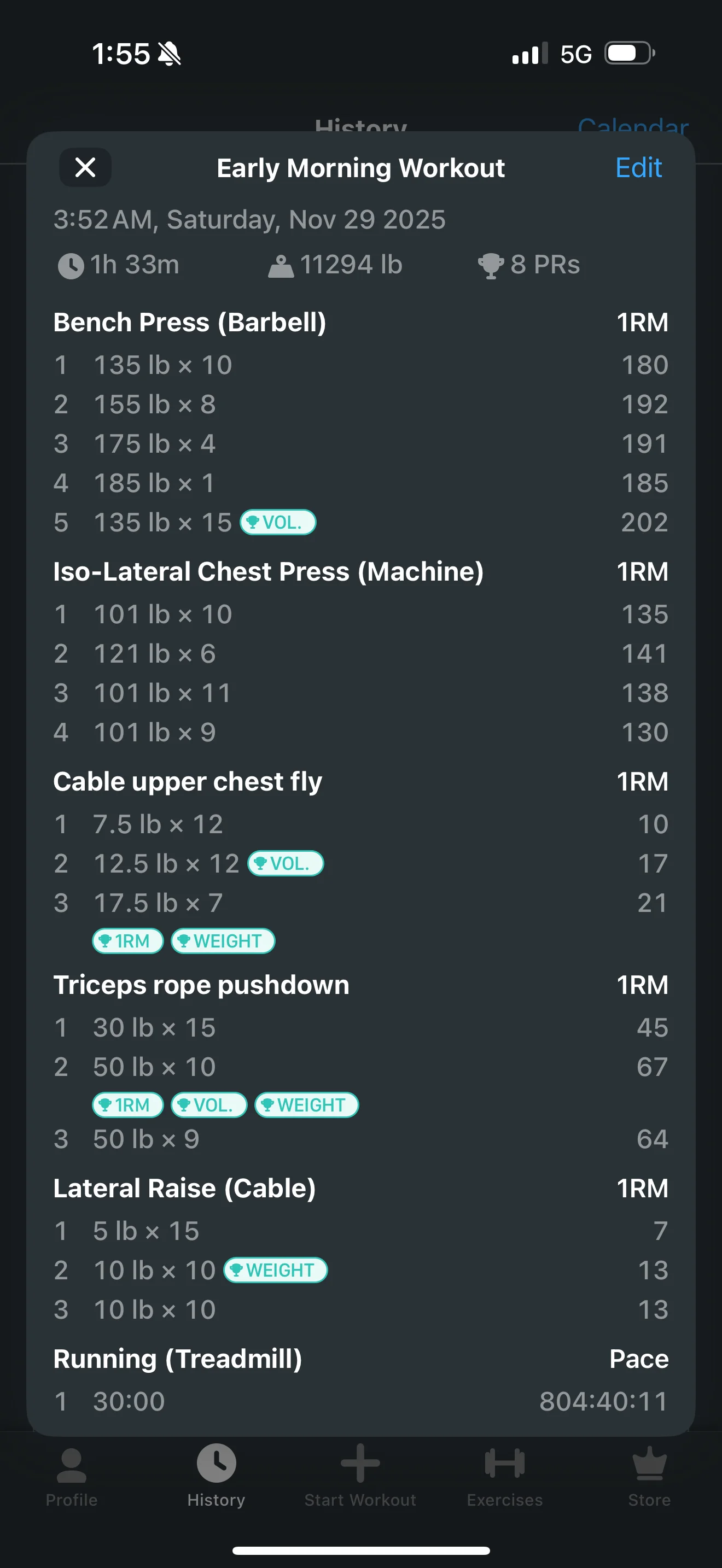Select the History clock icon
Screen dimensions: 722x1568
(x=216, y=1462)
